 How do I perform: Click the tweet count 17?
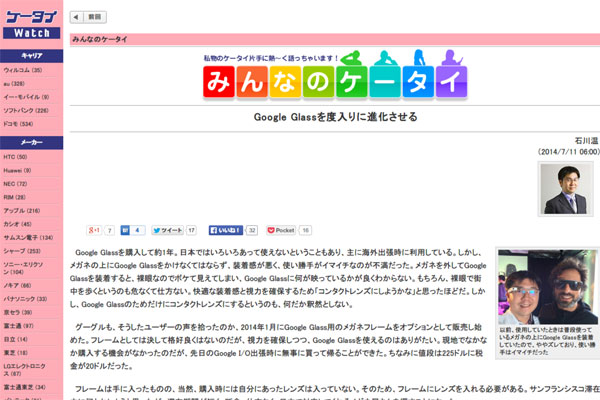(191, 230)
